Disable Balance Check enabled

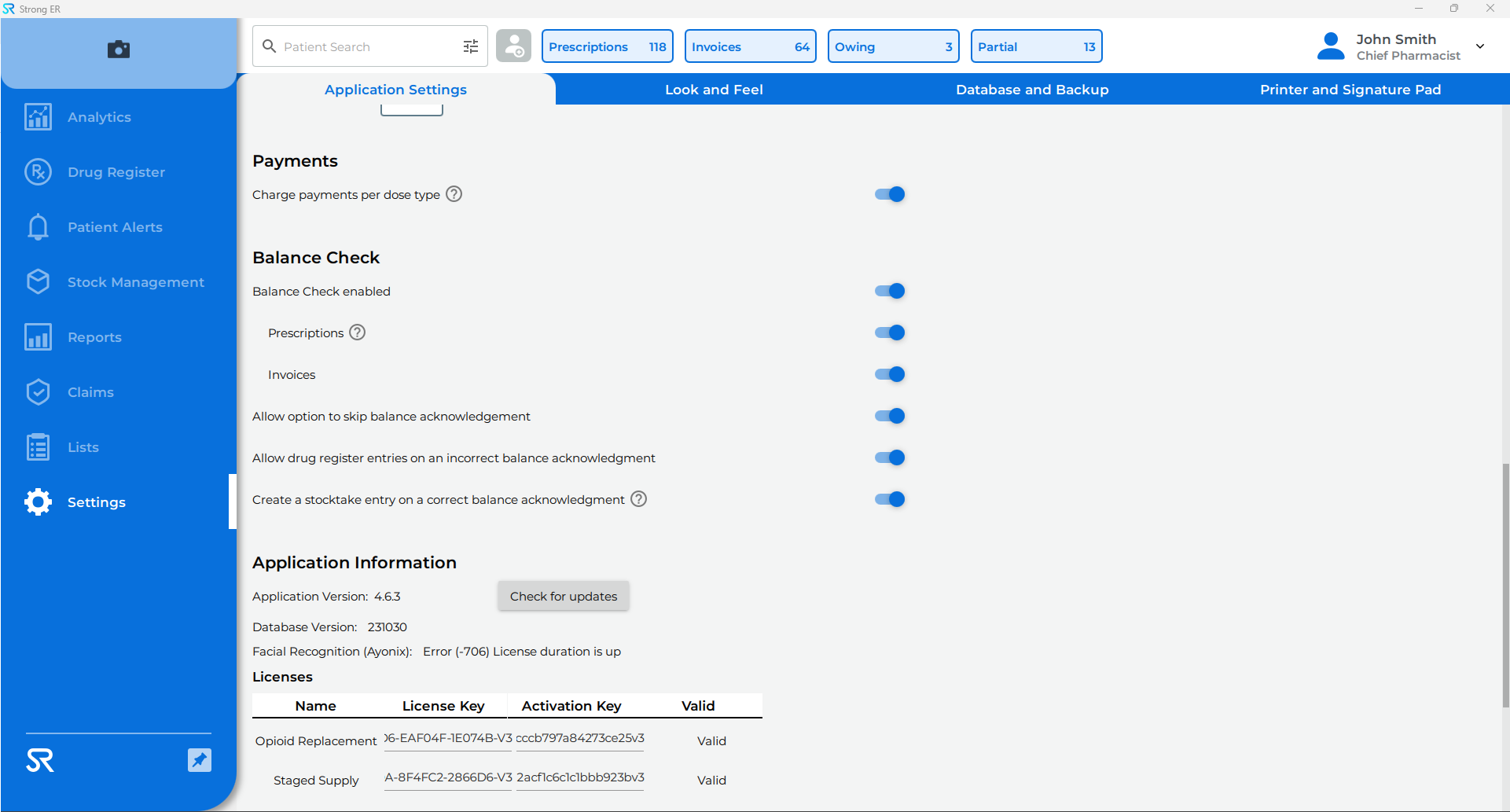[x=889, y=291]
